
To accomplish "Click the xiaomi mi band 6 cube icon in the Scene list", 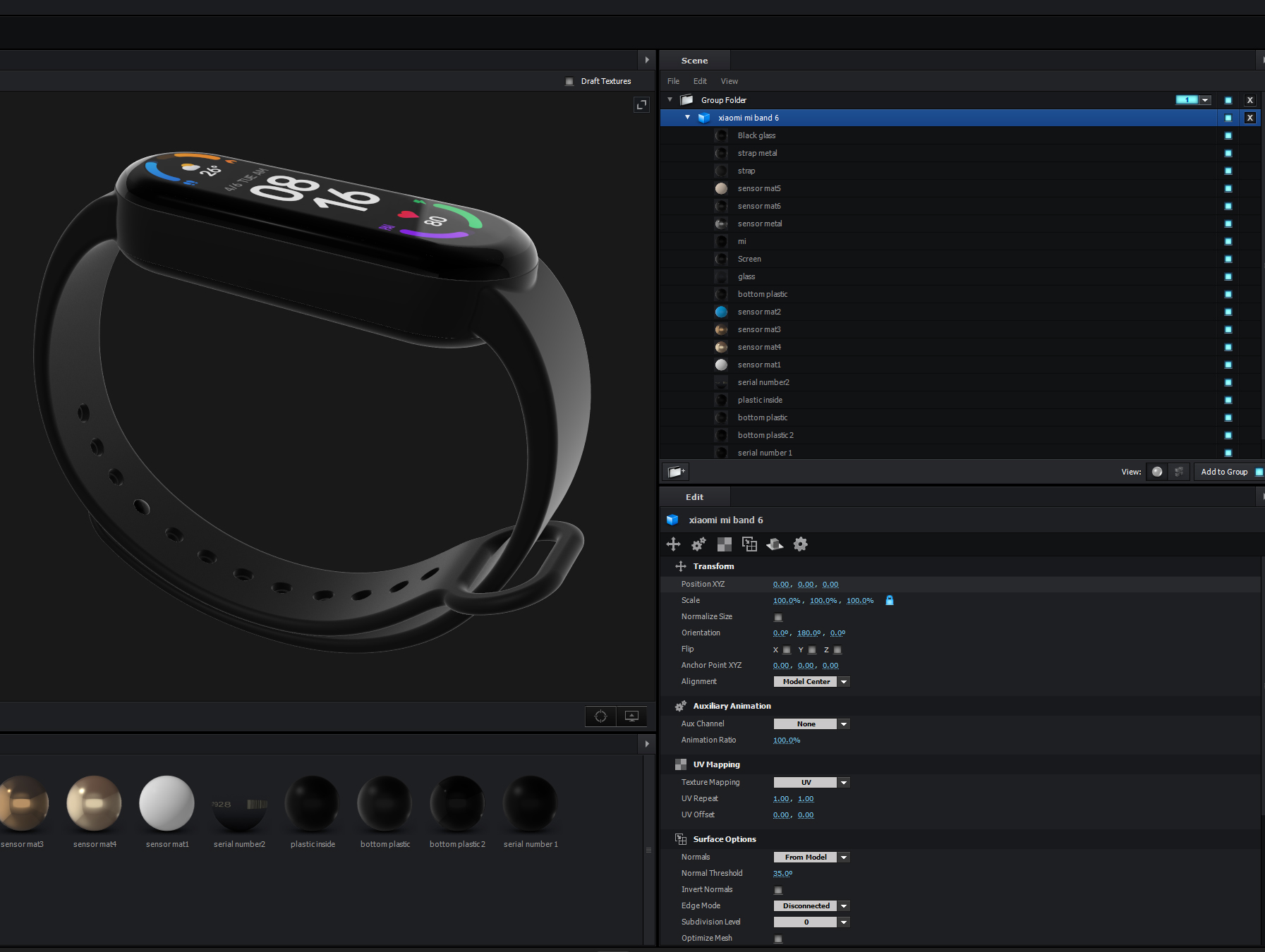I will pos(704,118).
